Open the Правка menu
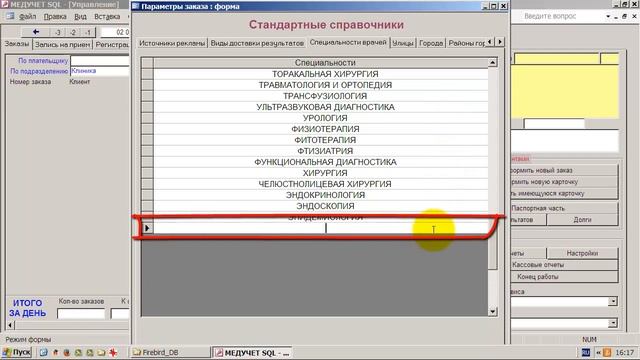 [55, 17]
